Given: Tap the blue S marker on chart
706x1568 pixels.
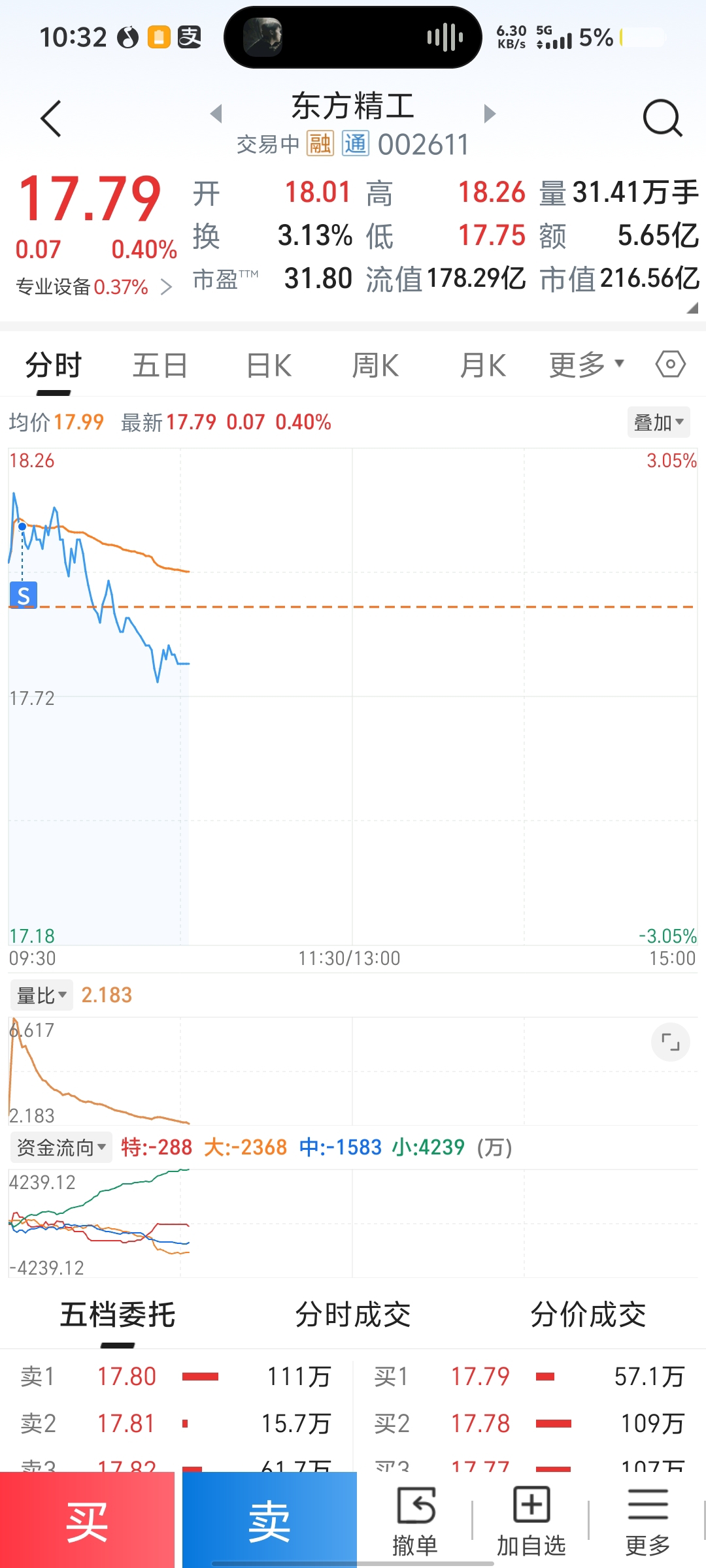Looking at the screenshot, I should pyautogui.click(x=24, y=595).
